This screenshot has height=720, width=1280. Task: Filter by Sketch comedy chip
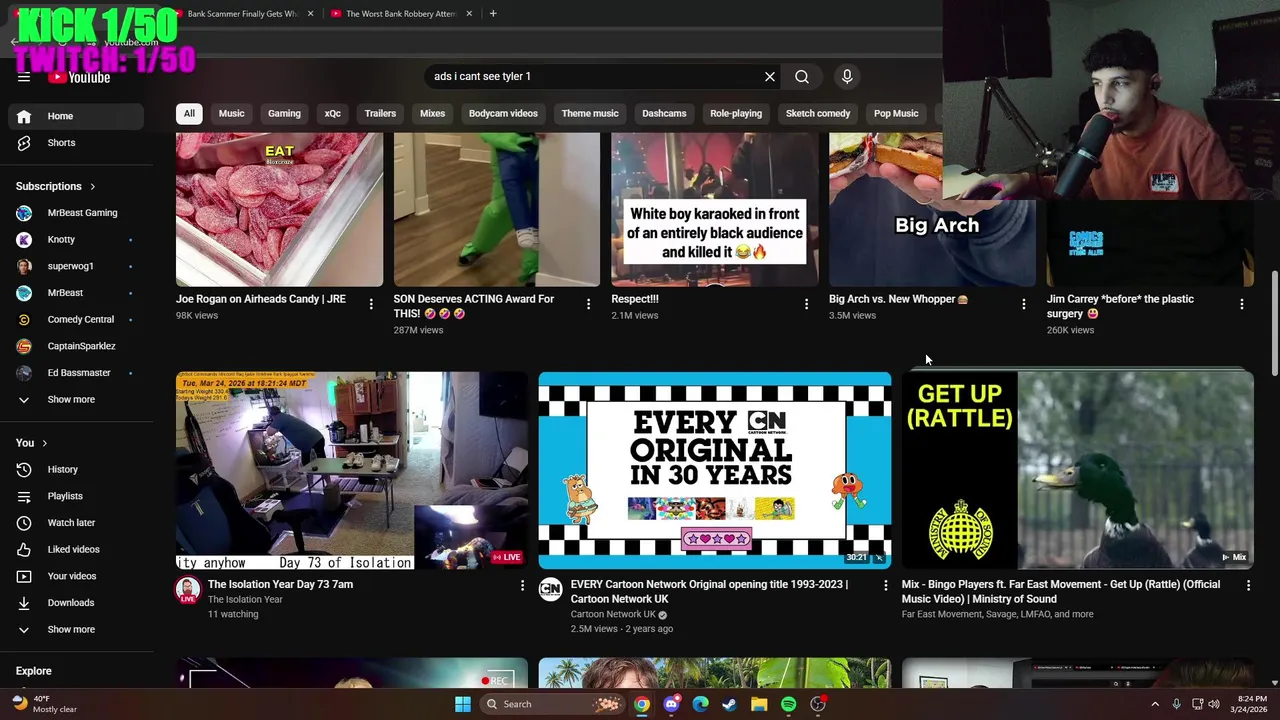818,113
